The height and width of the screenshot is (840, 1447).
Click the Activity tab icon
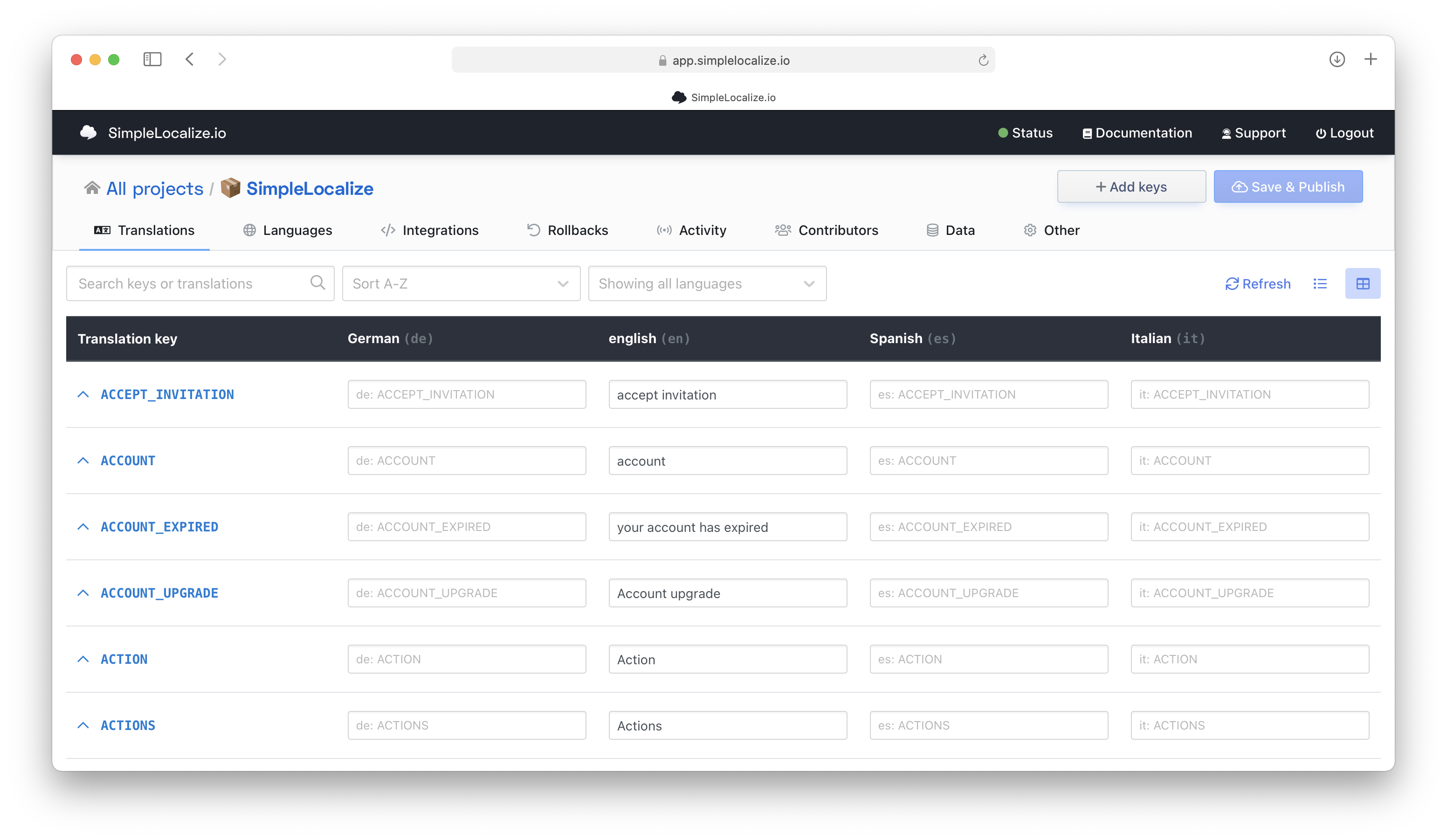click(662, 230)
